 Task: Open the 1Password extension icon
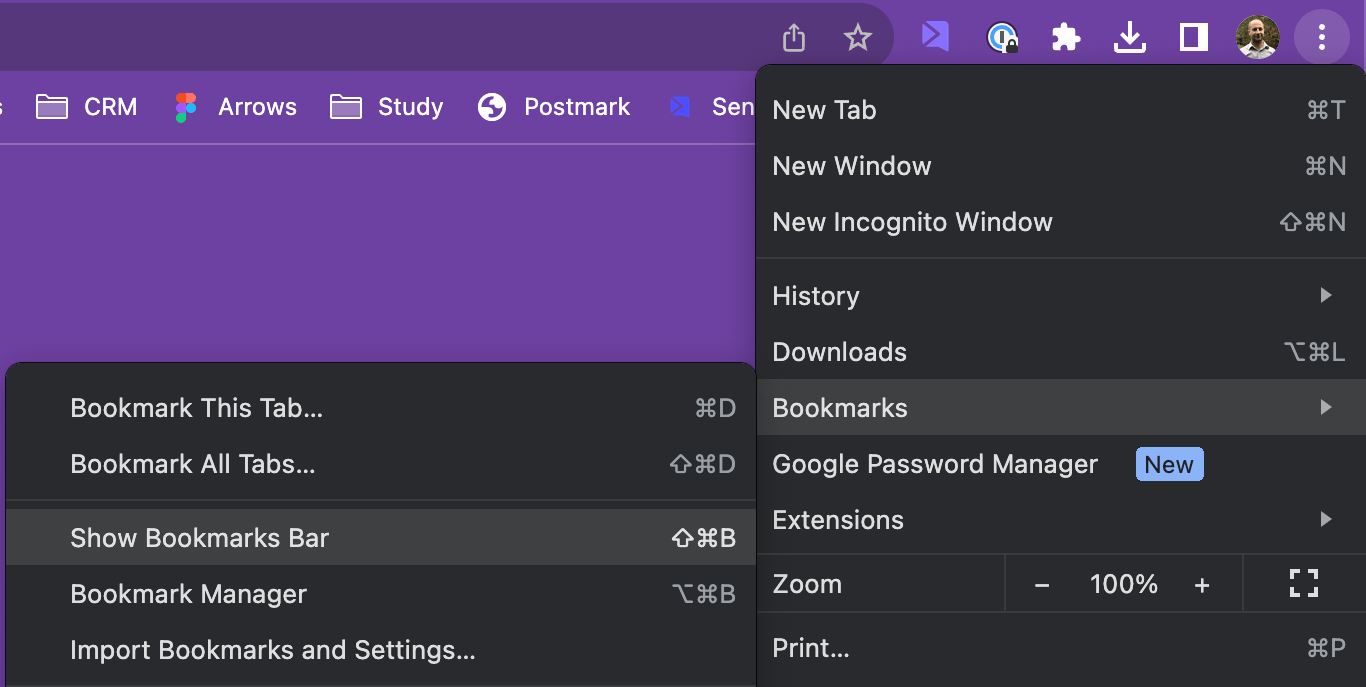pyautogui.click(x=1002, y=38)
